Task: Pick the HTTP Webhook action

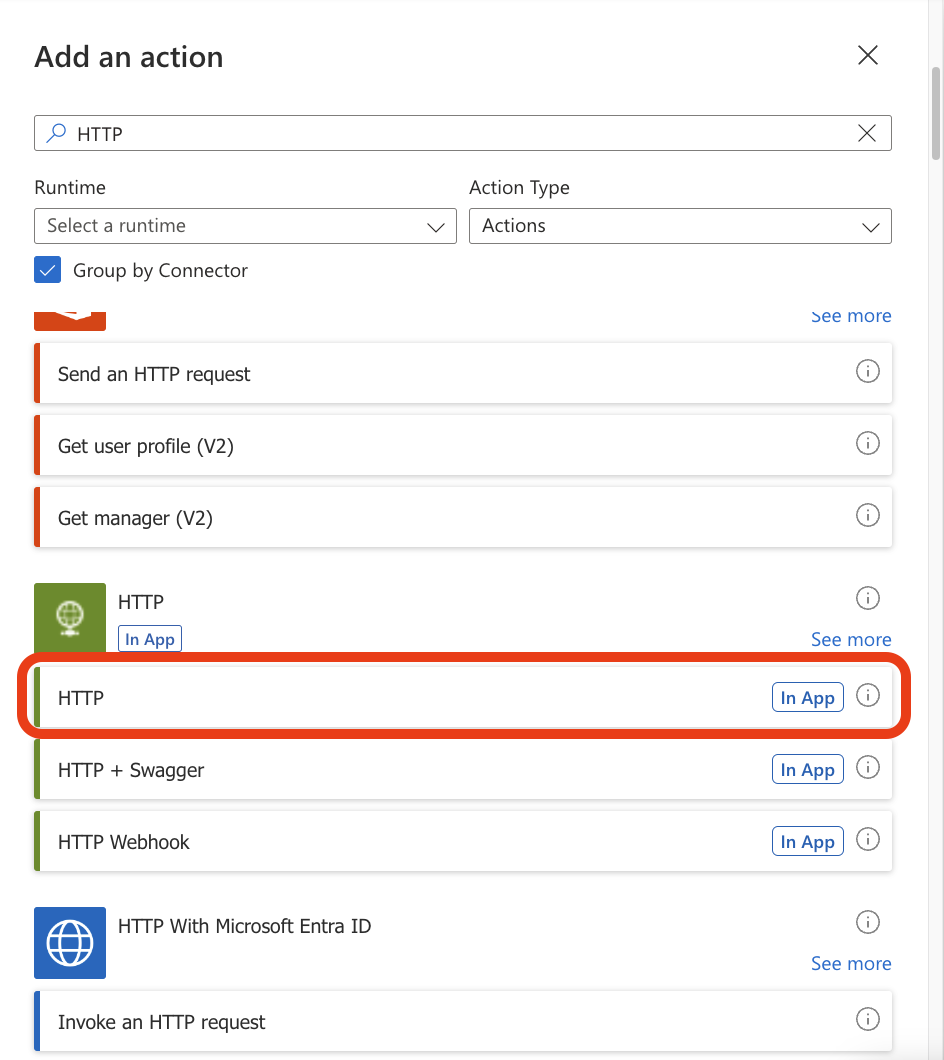Action: pos(400,842)
